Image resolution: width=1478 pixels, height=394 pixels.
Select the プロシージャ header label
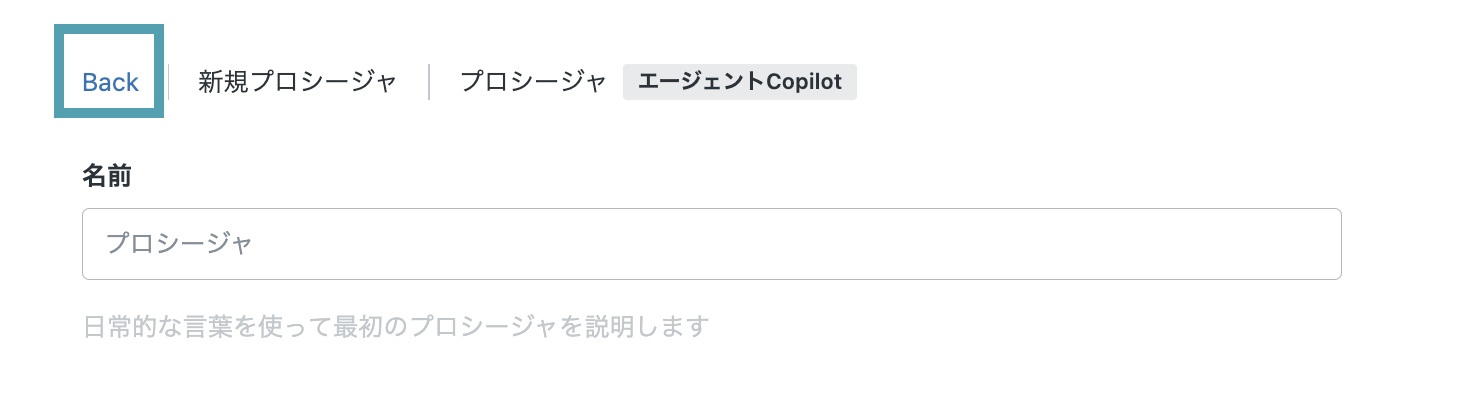[x=533, y=82]
